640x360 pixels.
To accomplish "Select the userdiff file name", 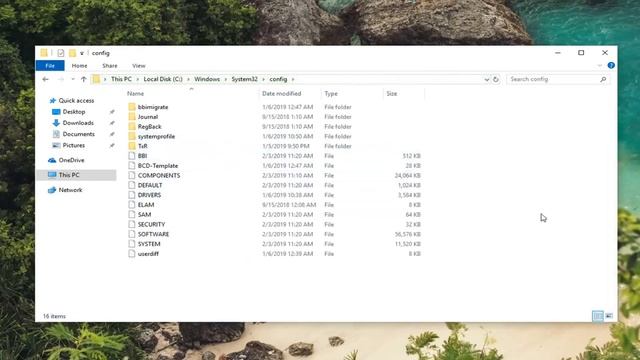I will [x=148, y=254].
